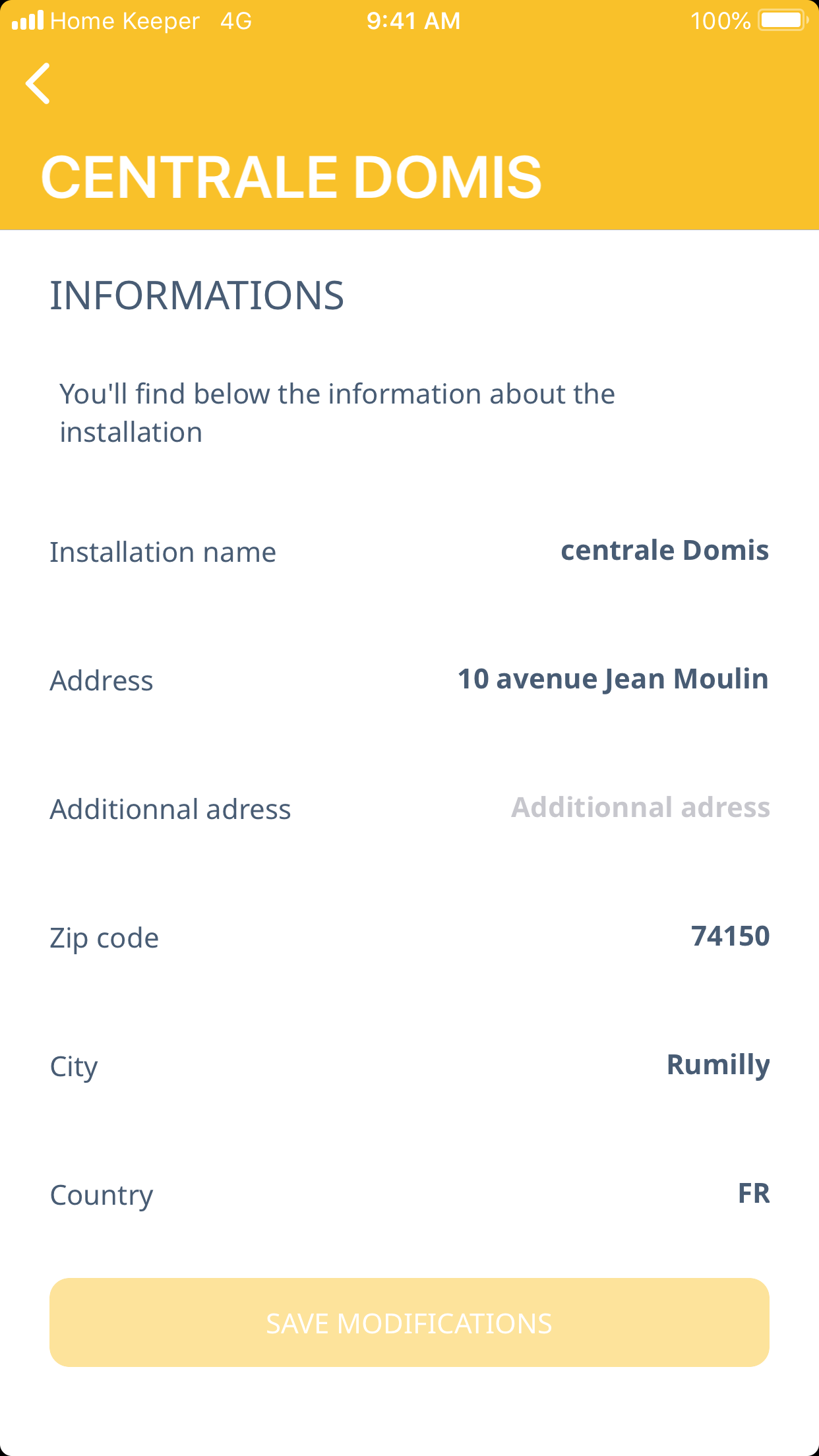Tap the installation description text

pos(337,413)
